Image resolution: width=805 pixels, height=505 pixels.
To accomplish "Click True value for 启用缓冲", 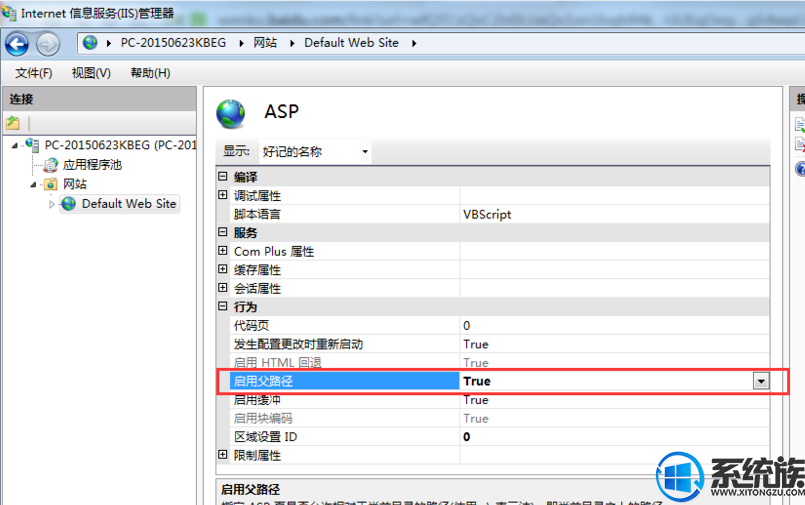I will pyautogui.click(x=615, y=400).
